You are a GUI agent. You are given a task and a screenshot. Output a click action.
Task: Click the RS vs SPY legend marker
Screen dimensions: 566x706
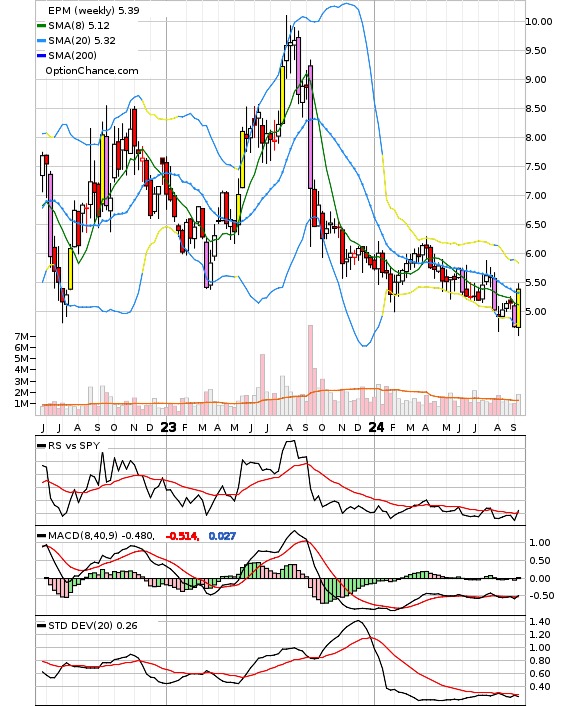coord(41,446)
